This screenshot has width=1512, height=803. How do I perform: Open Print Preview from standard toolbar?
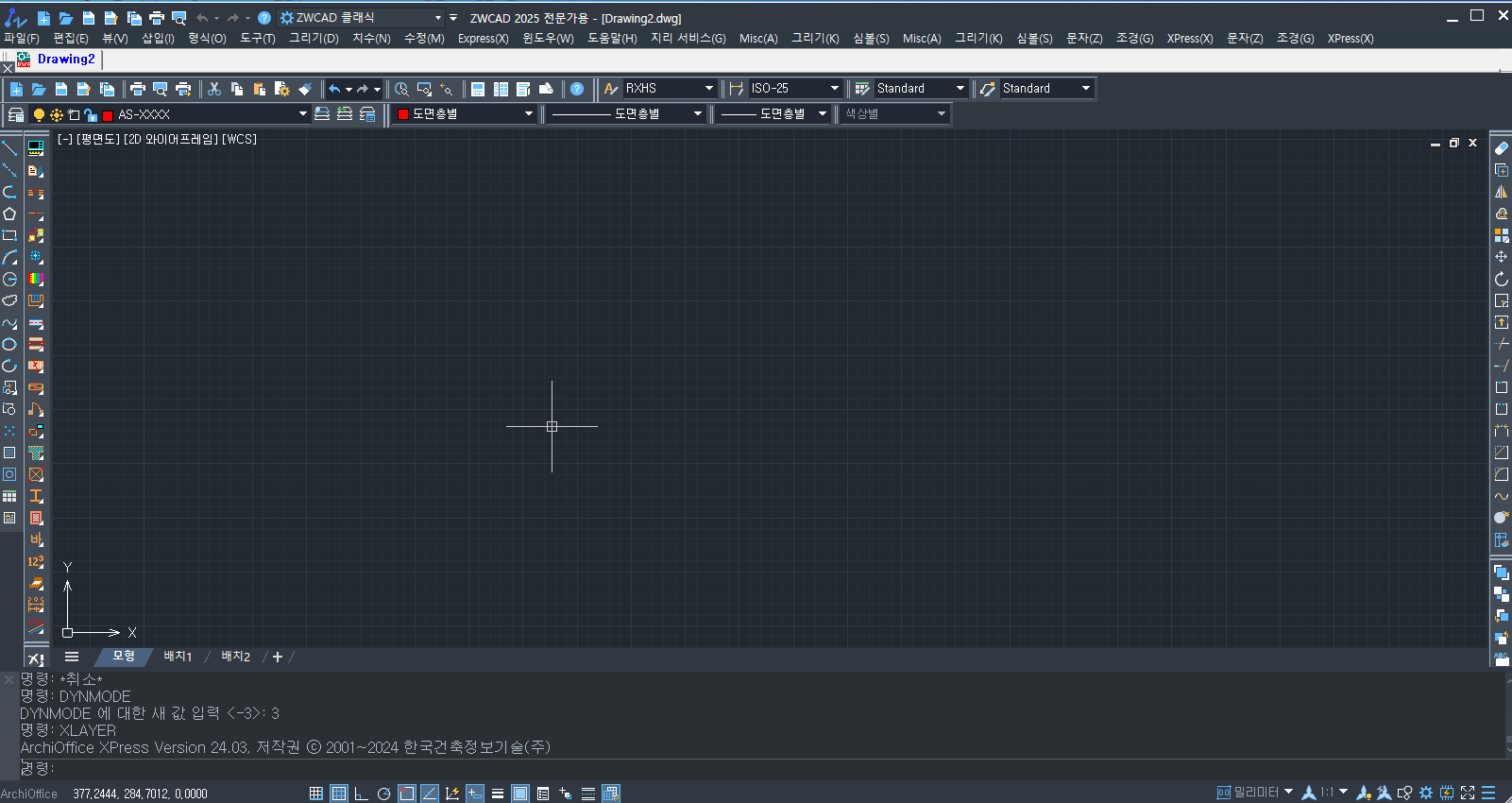[161, 89]
